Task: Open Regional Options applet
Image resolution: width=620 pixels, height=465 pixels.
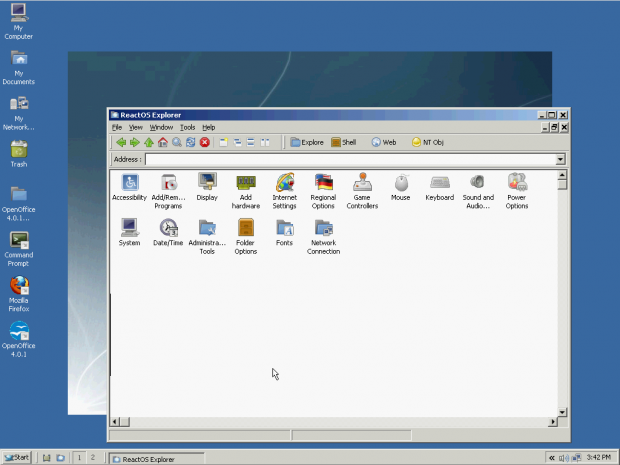Action: (x=323, y=183)
